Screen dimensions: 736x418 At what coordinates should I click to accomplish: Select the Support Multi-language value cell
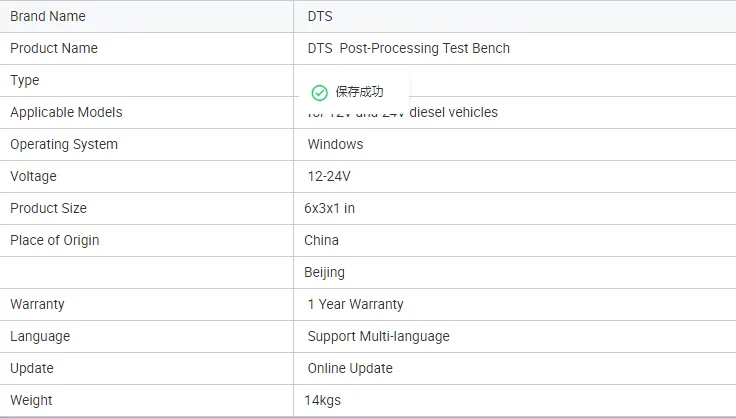tap(378, 336)
